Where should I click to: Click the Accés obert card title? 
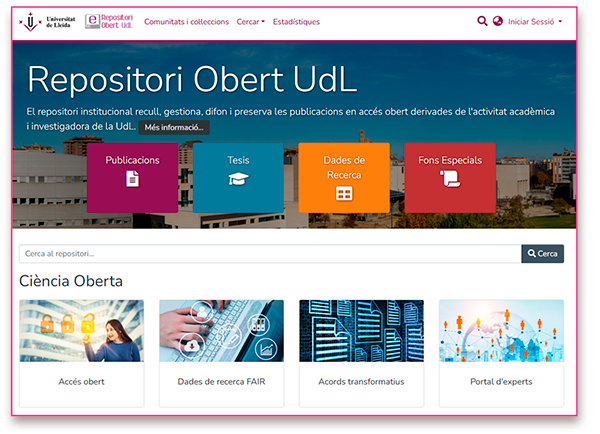pos(82,382)
